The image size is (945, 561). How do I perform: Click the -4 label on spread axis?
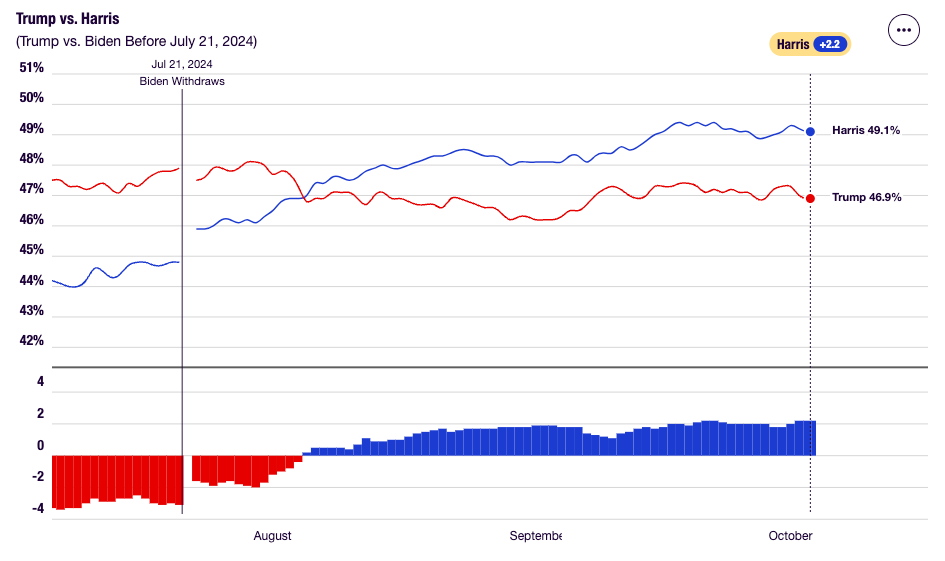(x=37, y=509)
